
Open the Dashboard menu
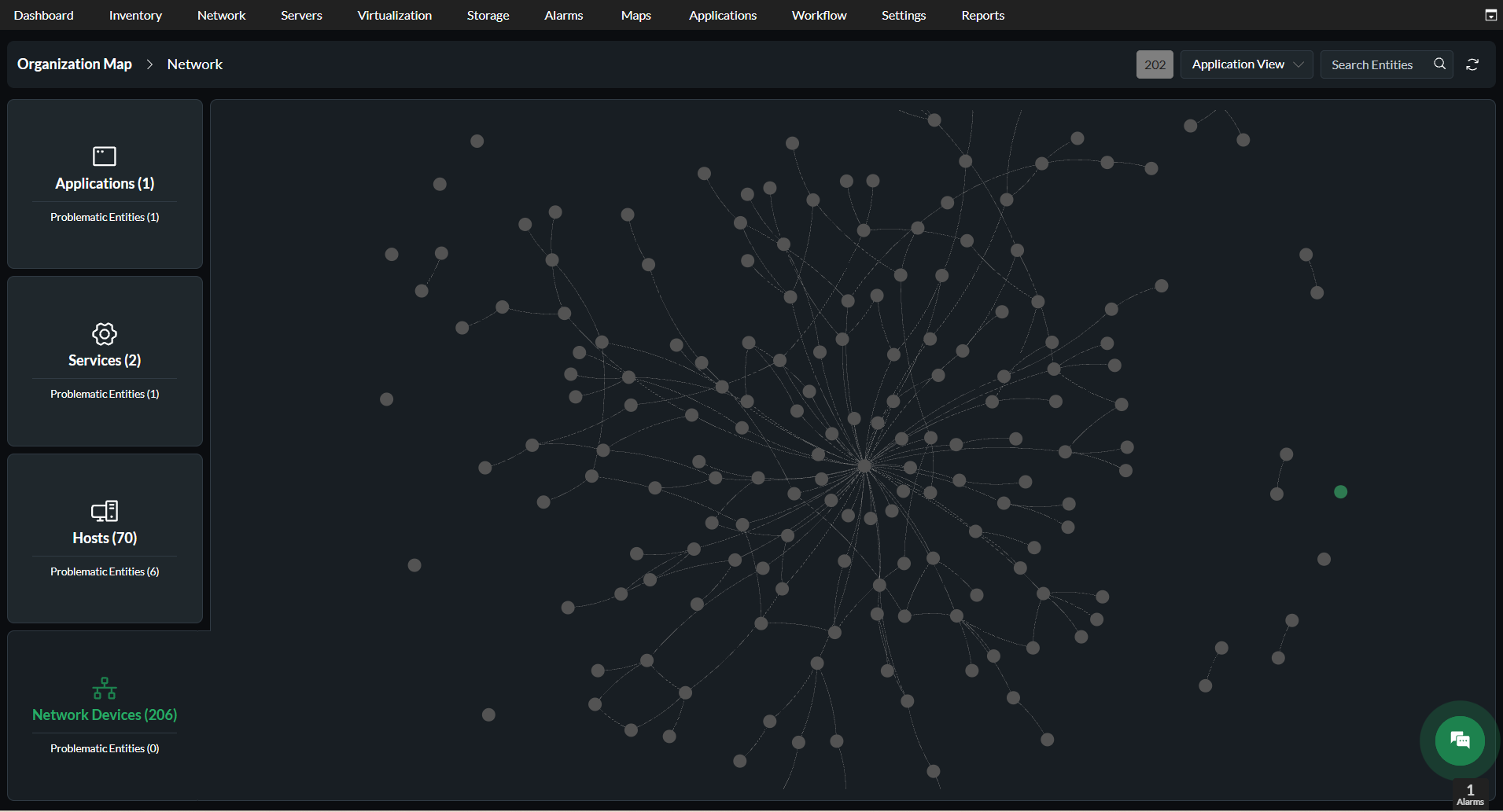pyautogui.click(x=43, y=15)
